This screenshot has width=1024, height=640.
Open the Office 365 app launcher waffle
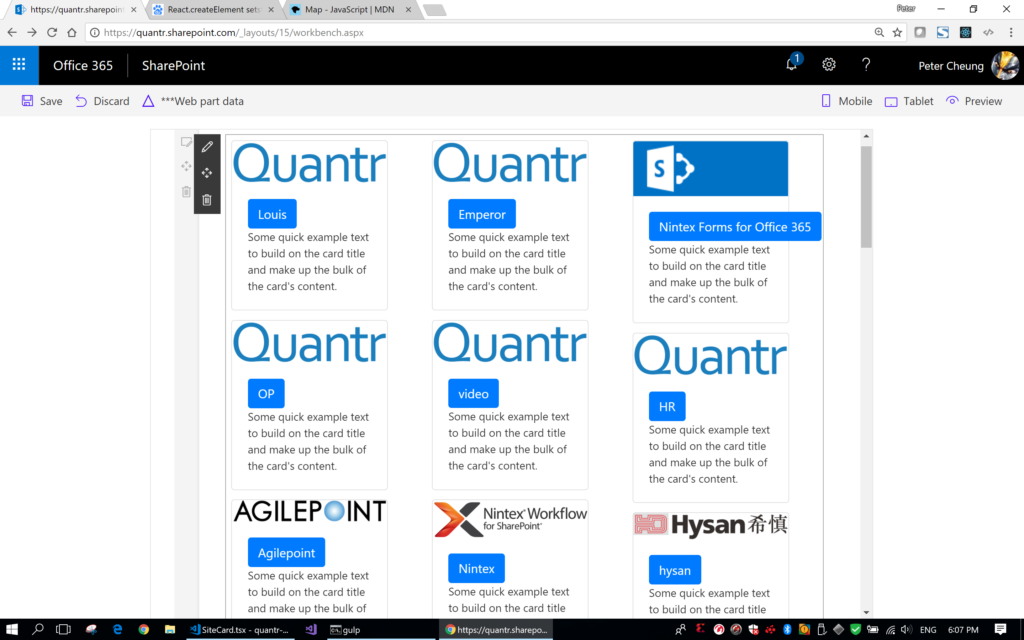tap(19, 65)
